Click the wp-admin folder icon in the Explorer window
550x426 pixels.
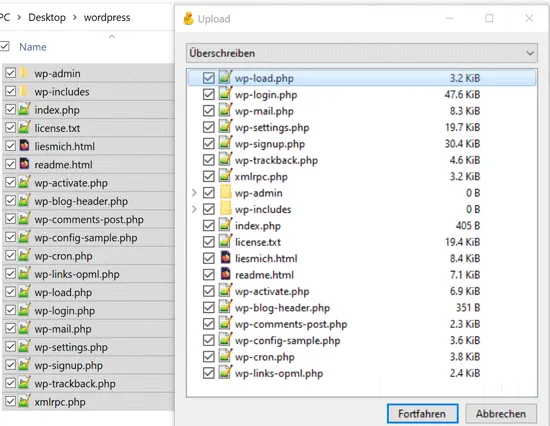point(24,73)
